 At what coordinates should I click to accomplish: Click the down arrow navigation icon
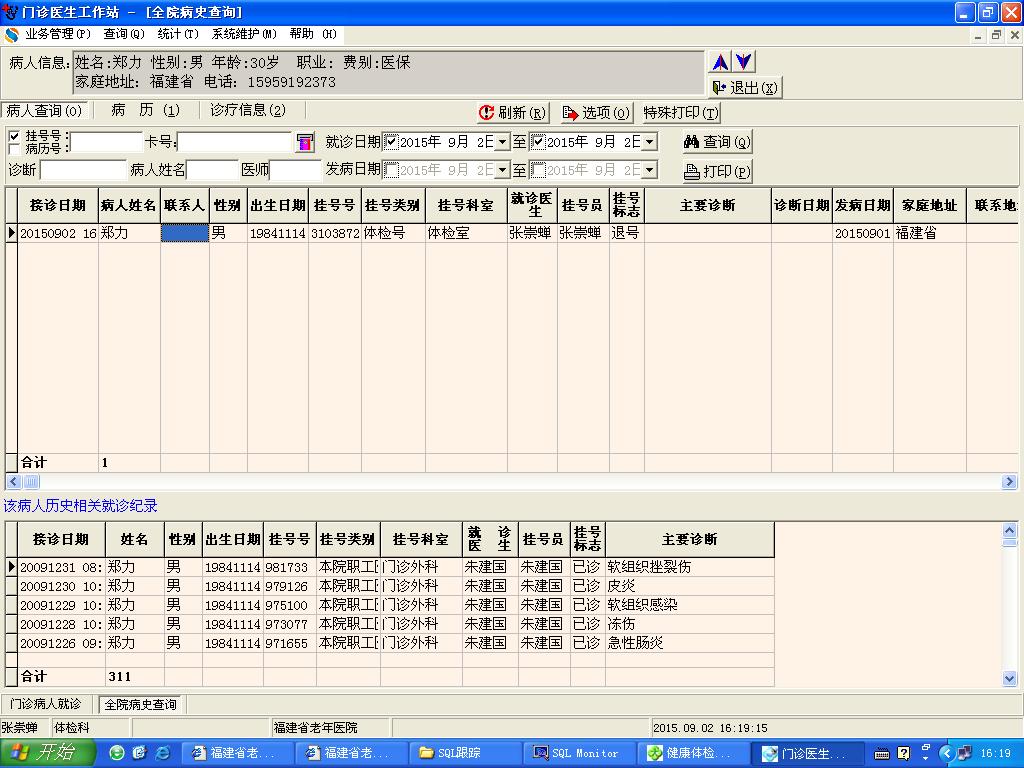(x=744, y=62)
